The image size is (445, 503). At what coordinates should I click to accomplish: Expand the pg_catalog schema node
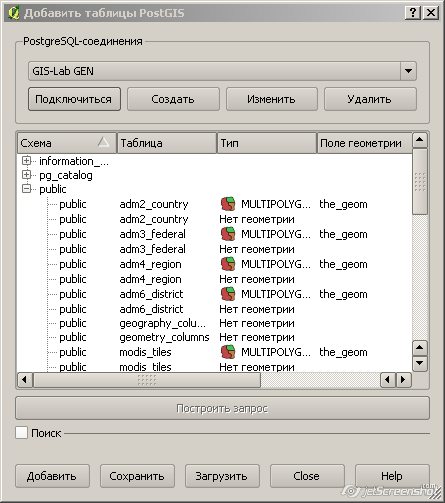click(26, 175)
